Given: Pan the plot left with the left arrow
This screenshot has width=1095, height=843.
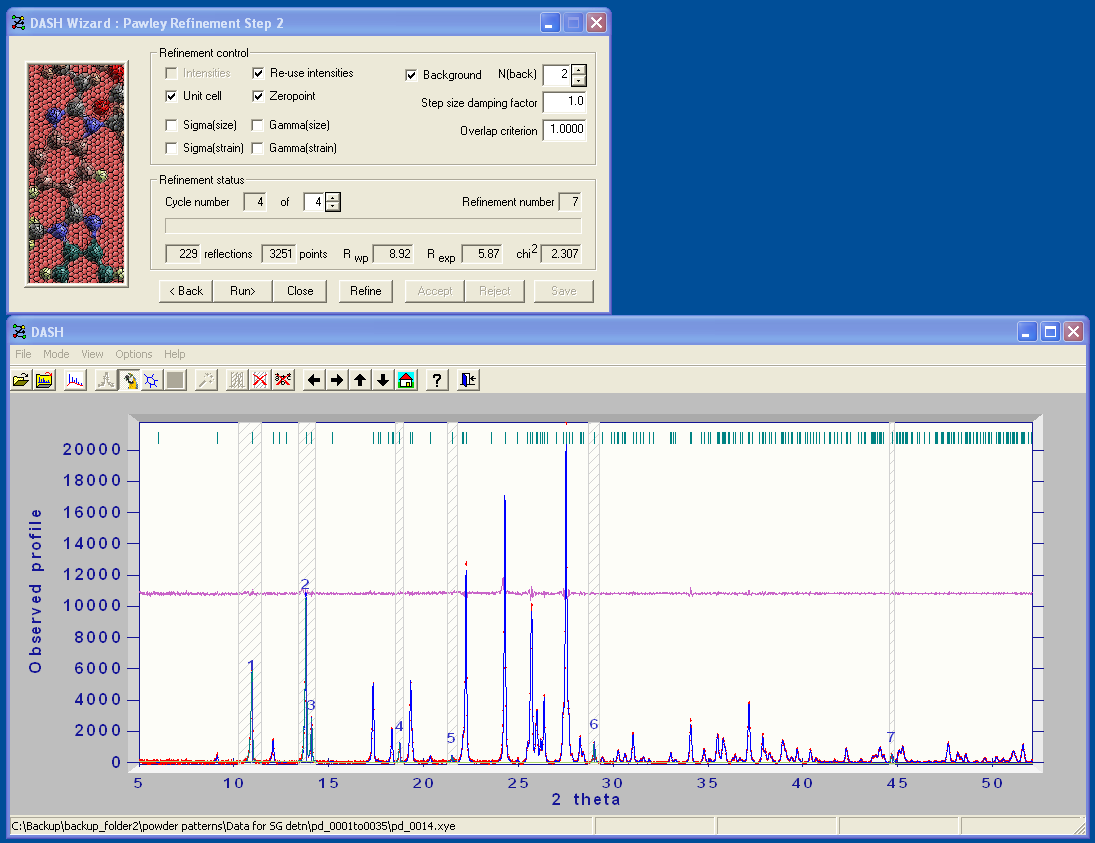Looking at the screenshot, I should point(314,380).
